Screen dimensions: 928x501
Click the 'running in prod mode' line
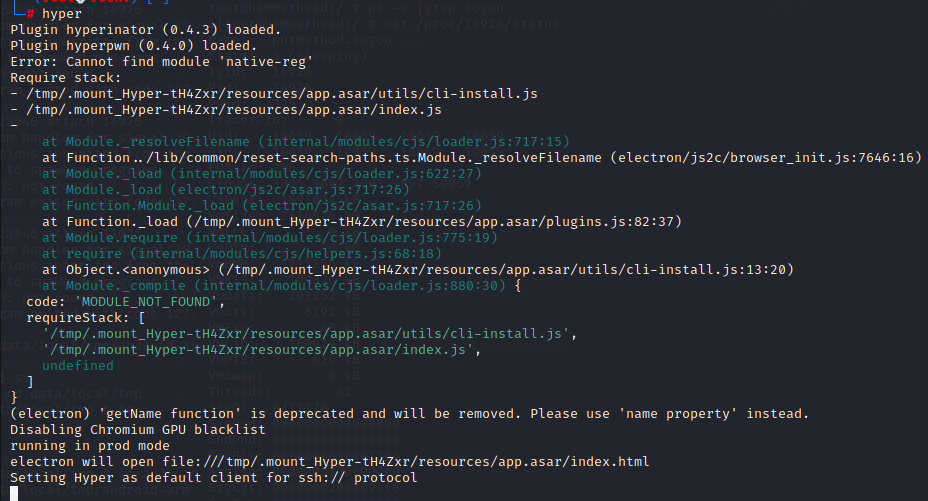pos(90,445)
